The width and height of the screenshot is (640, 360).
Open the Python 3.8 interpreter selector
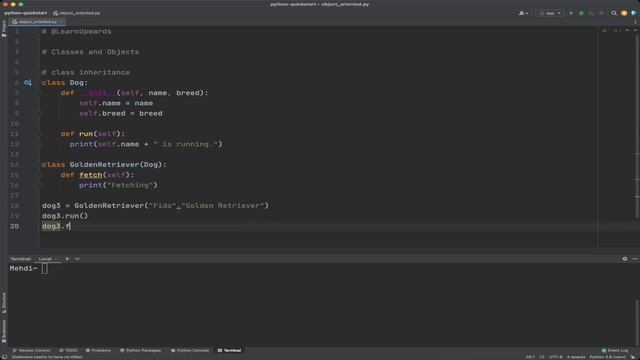point(607,357)
